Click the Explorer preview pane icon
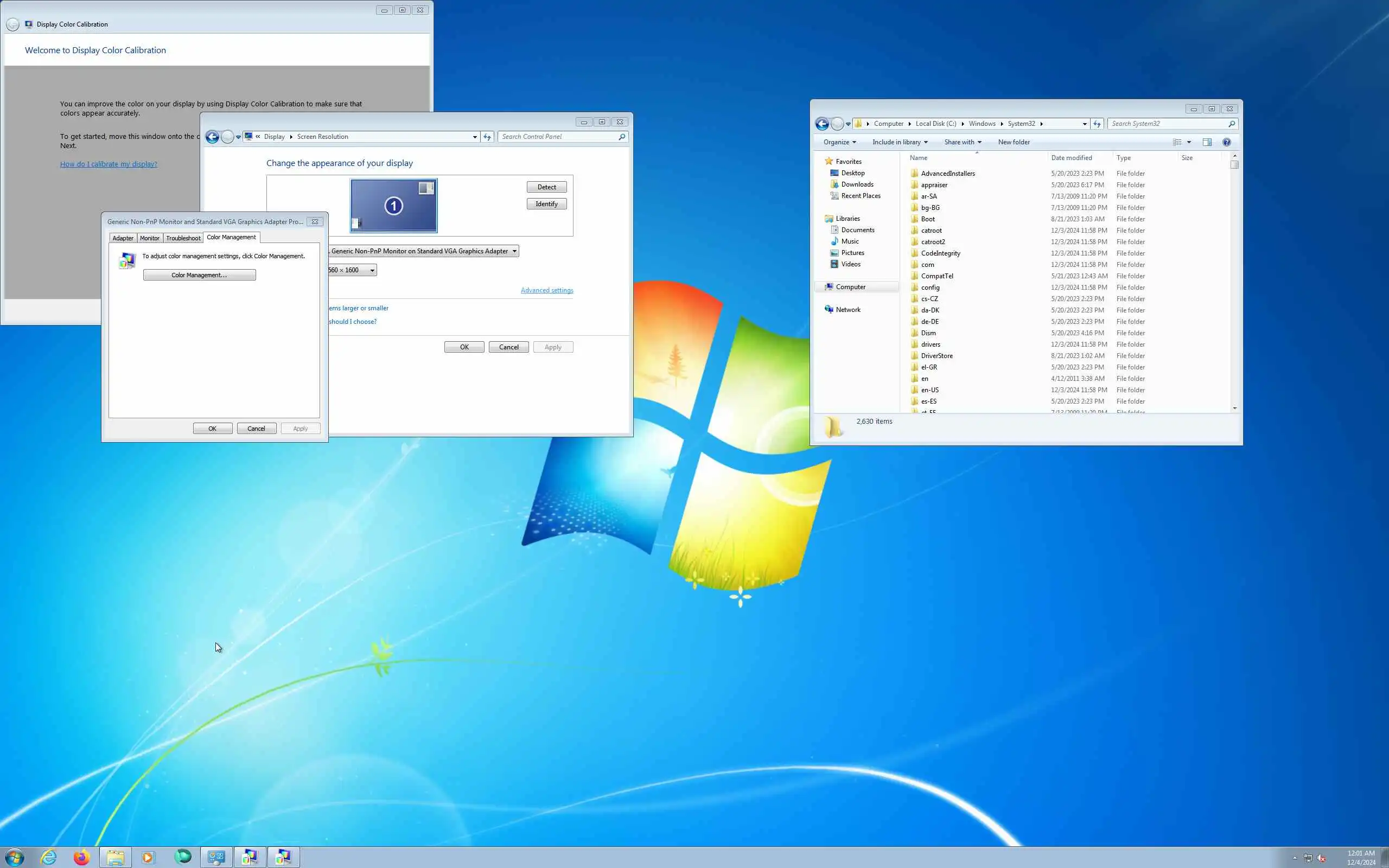Screen dimensions: 1389x868 1207,142
